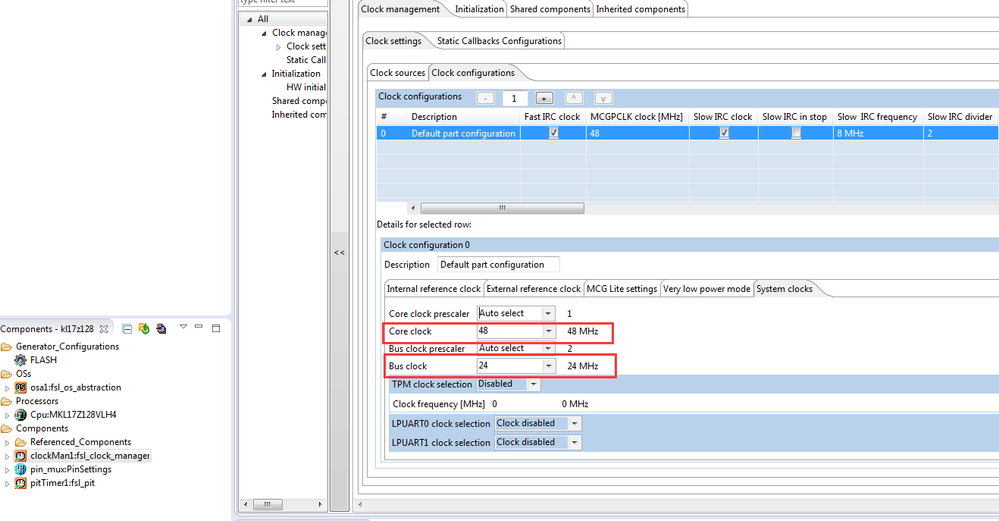
Task: Click the MCGPCLK clock cell value 48
Action: [x=637, y=133]
